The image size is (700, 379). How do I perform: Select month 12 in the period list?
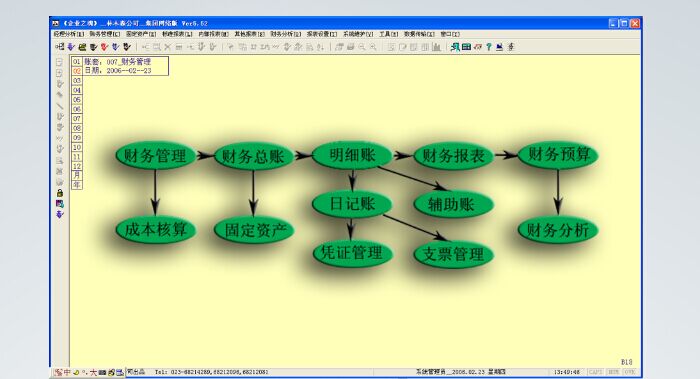(x=77, y=166)
